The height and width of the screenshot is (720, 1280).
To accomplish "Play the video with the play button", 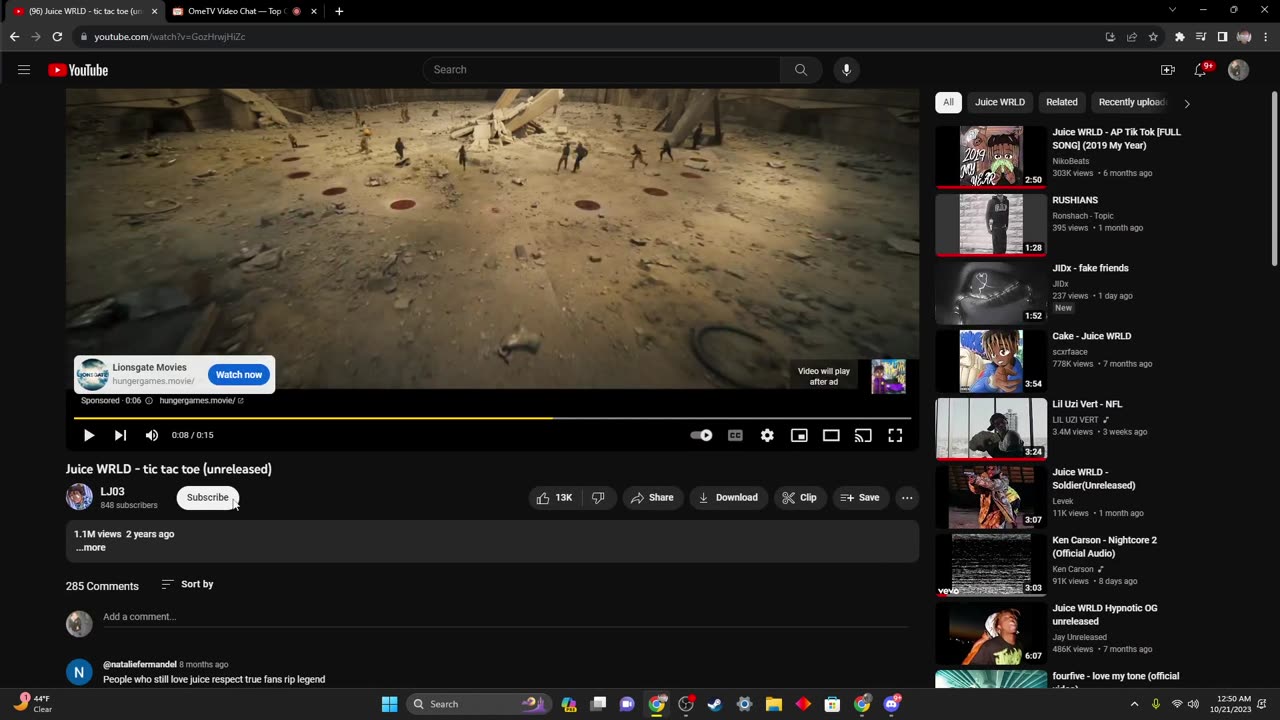I will (x=89, y=435).
